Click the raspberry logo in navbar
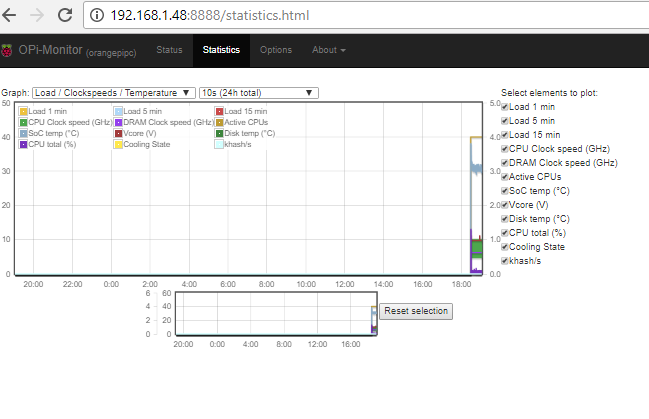649x419 pixels. (x=9, y=50)
